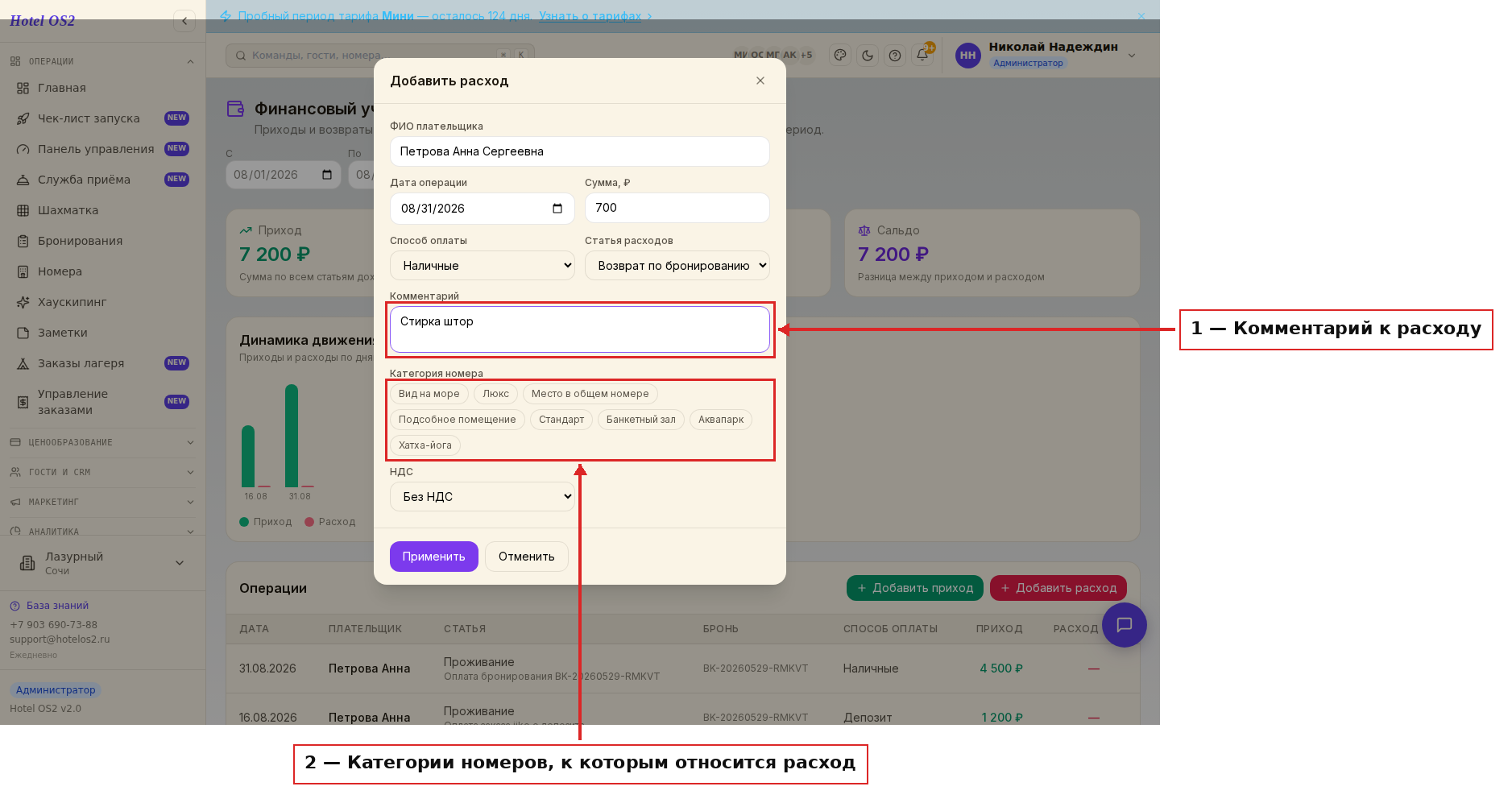Image resolution: width=1512 pixels, height=803 pixels.
Task: Open the НДС dropdown
Action: pos(482,497)
